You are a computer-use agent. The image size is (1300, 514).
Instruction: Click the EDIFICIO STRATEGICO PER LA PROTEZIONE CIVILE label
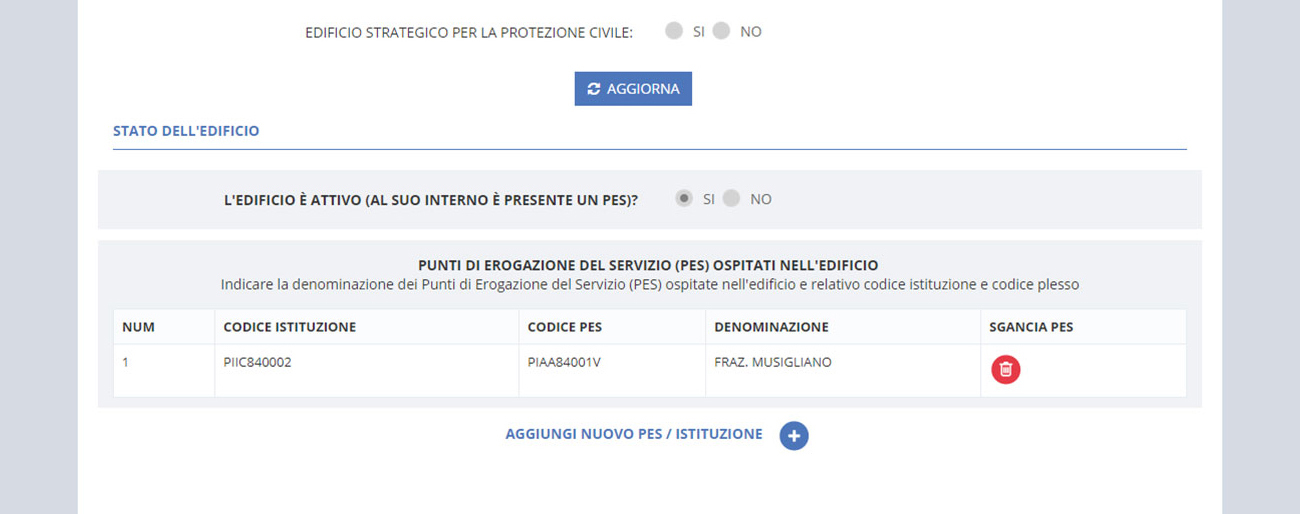tap(469, 33)
